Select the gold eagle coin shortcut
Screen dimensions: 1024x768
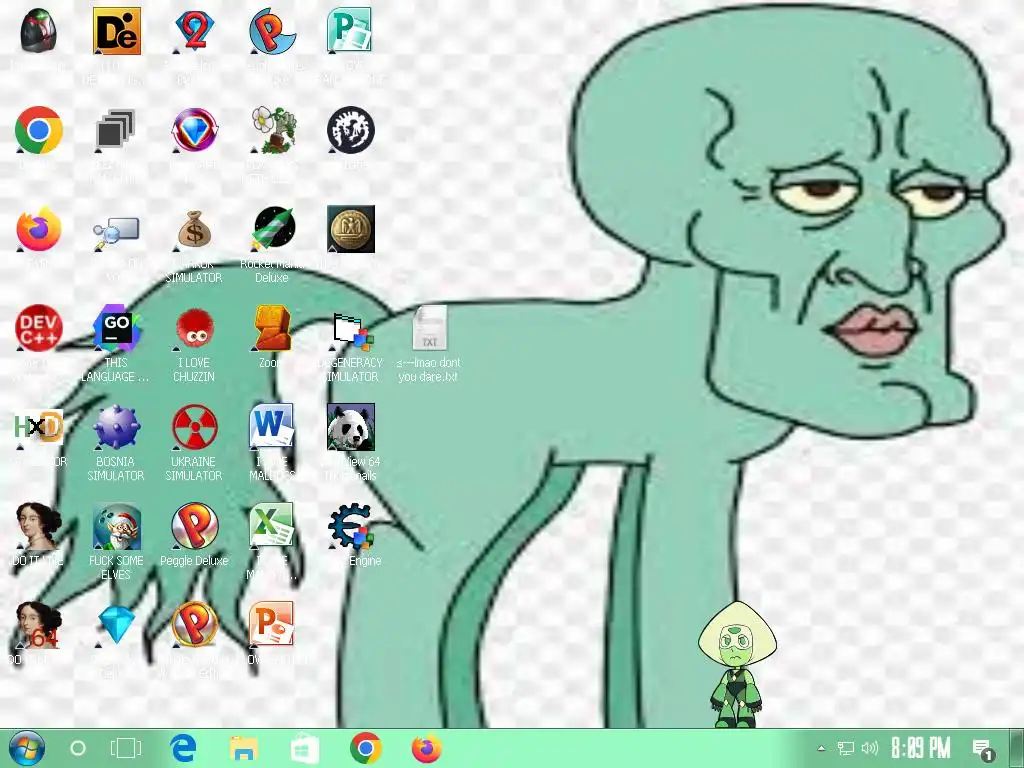click(351, 229)
